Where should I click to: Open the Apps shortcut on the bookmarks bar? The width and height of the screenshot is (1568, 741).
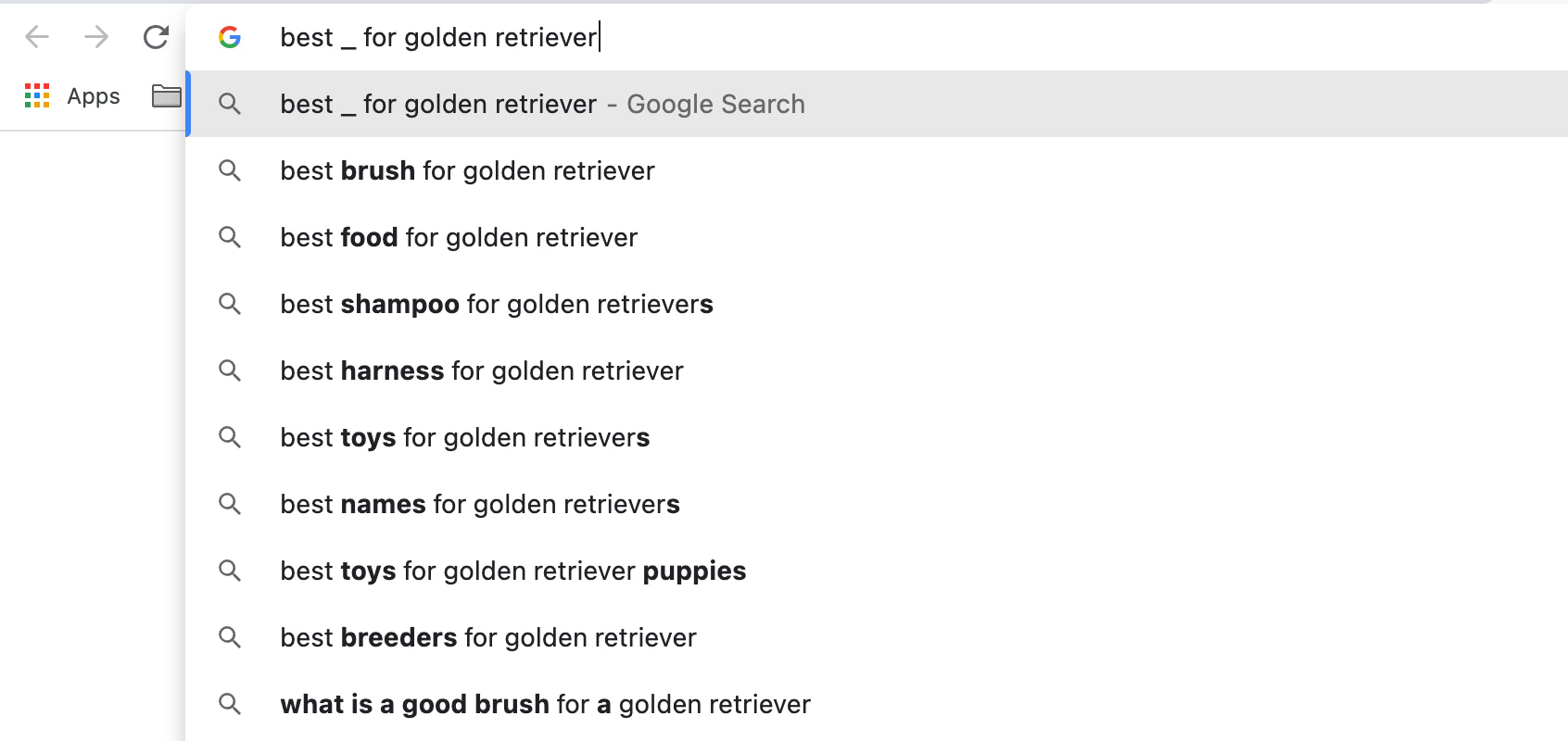click(93, 95)
